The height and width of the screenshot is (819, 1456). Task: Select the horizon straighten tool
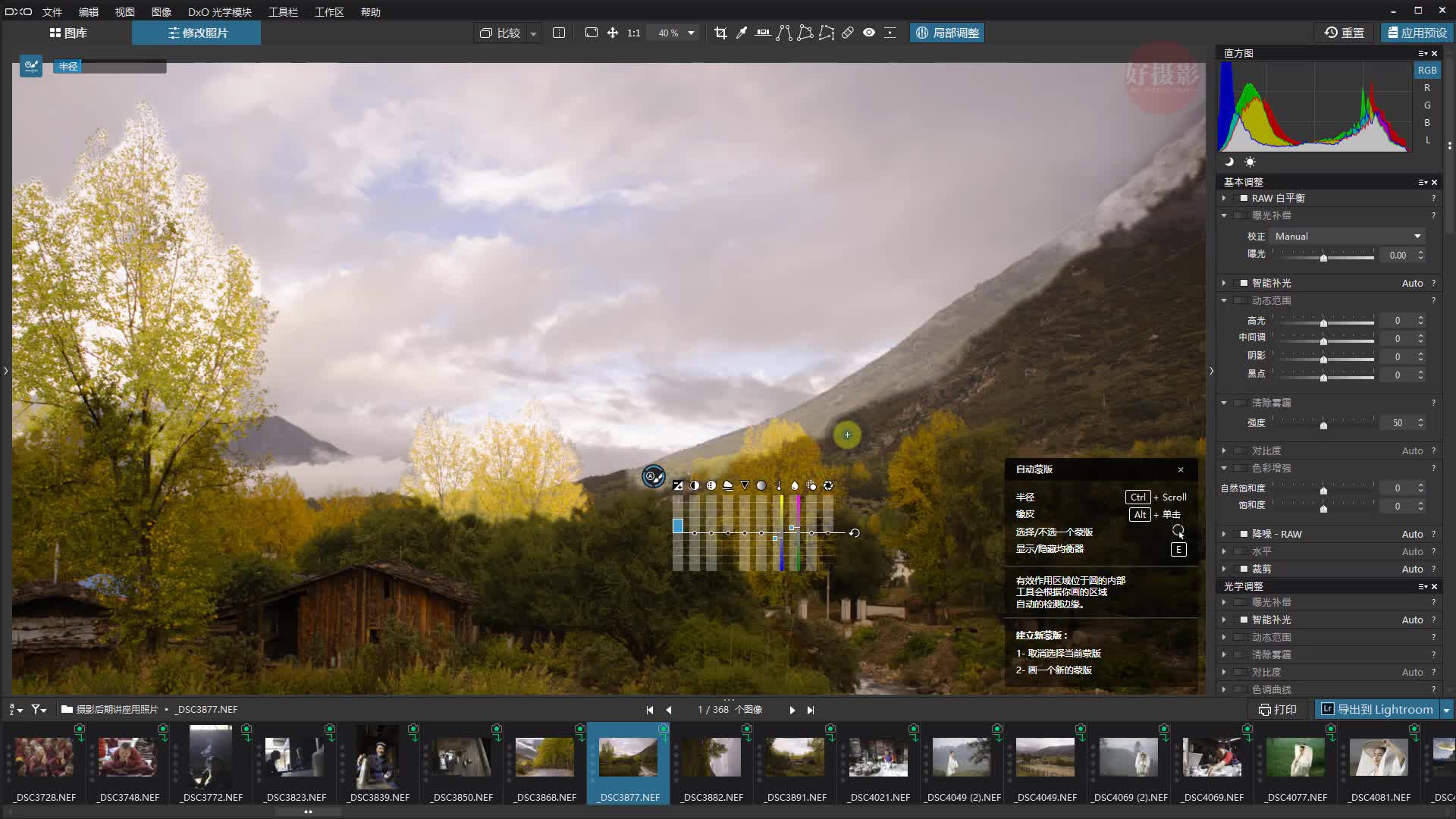[762, 33]
